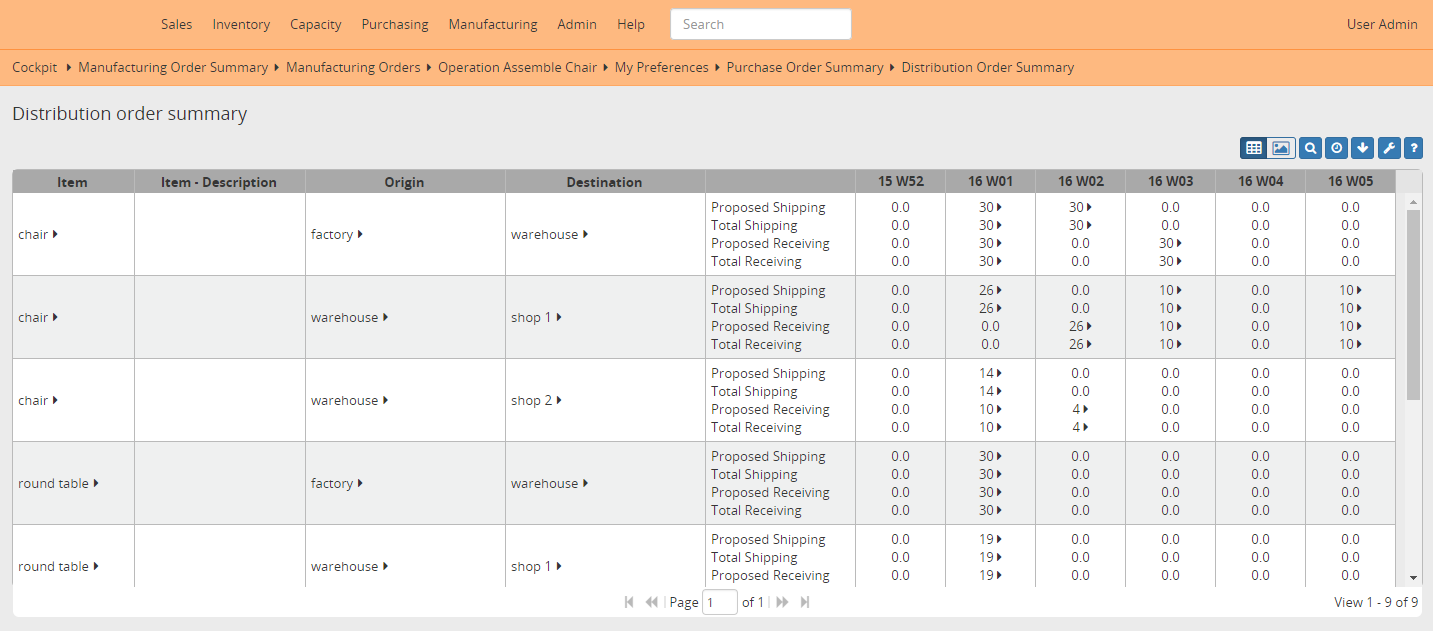Viewport: 1433px width, 631px height.
Task: Open time bucket settings via clock icon
Action: (x=1336, y=147)
